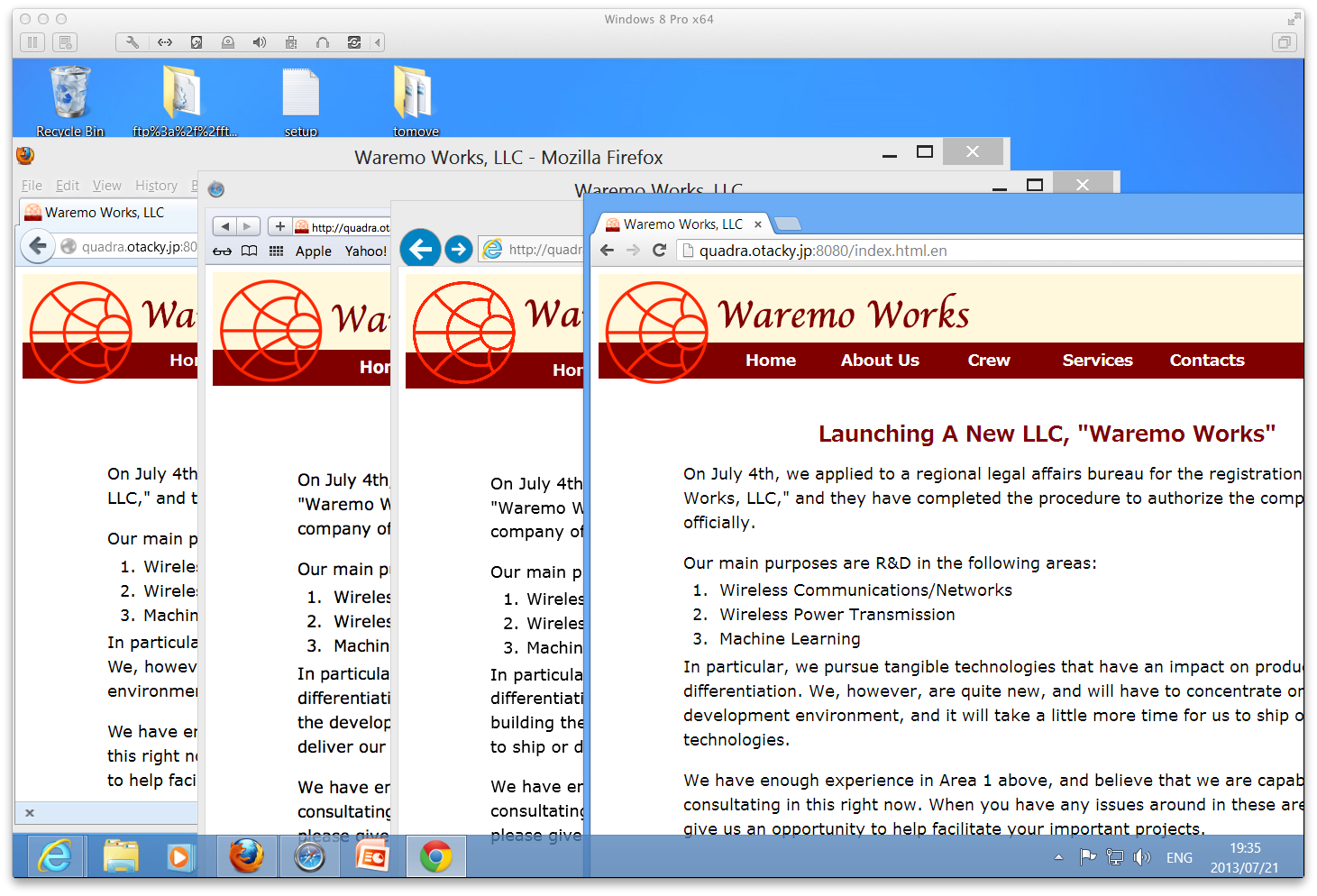Toggle VM full screen arrows icon
The image size is (1317, 896).
point(1294,19)
